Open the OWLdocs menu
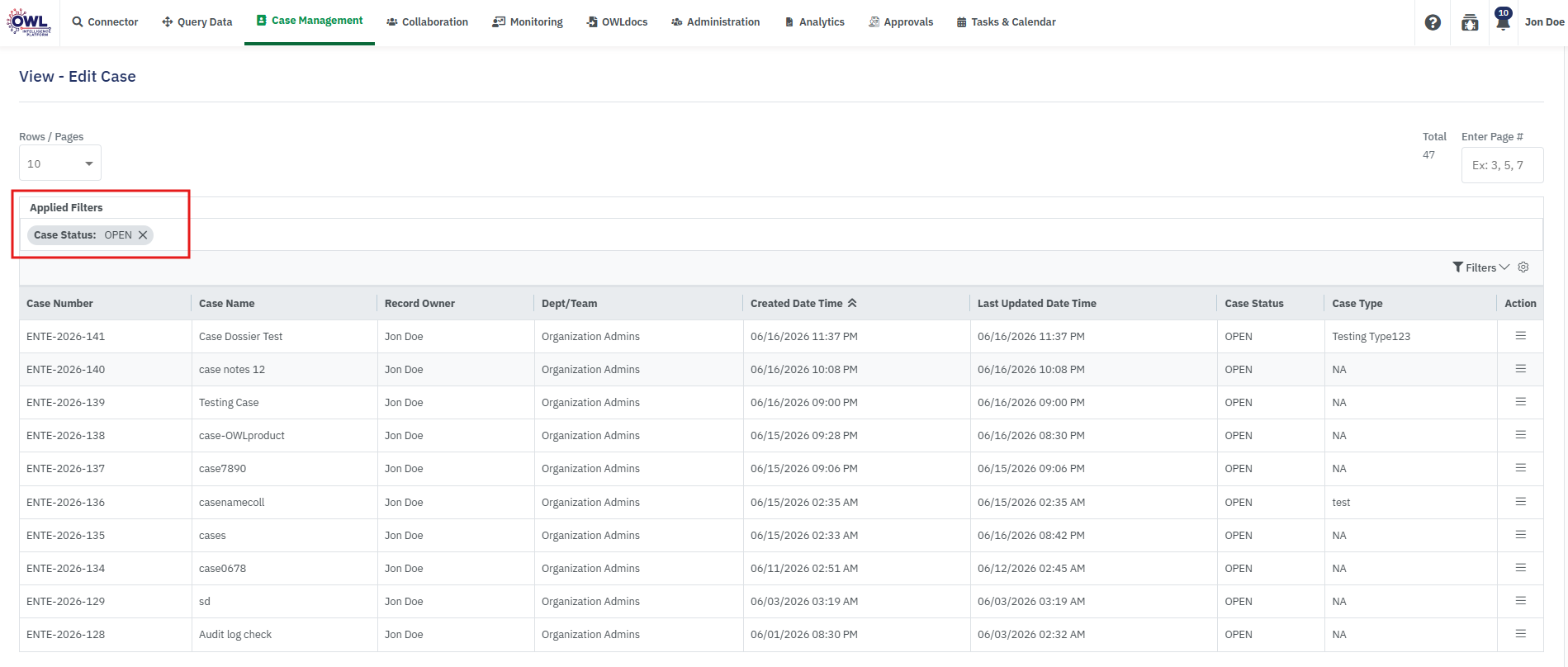Image resolution: width=1568 pixels, height=667 pixels. (617, 22)
